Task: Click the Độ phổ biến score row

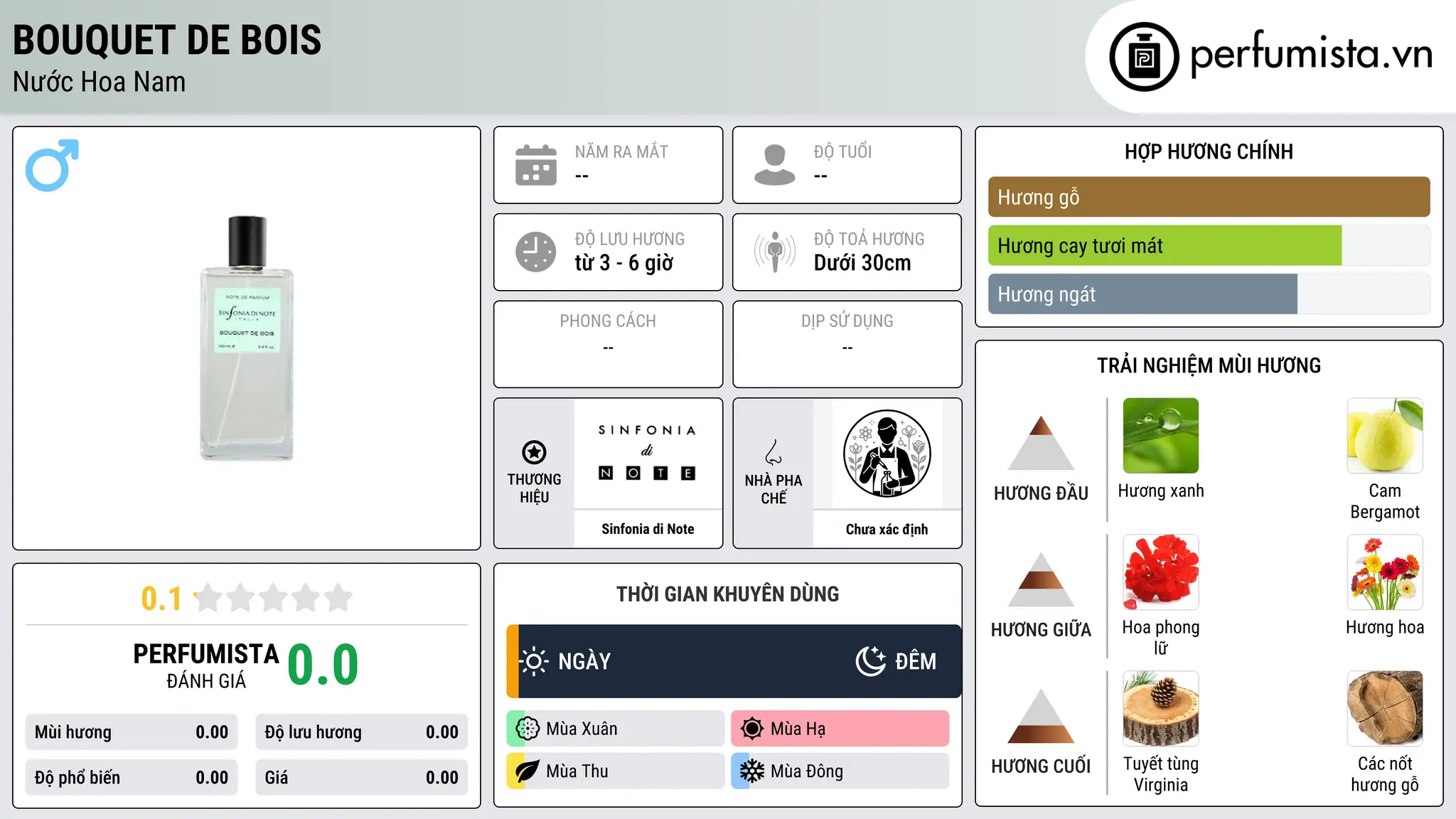Action: coord(132,778)
